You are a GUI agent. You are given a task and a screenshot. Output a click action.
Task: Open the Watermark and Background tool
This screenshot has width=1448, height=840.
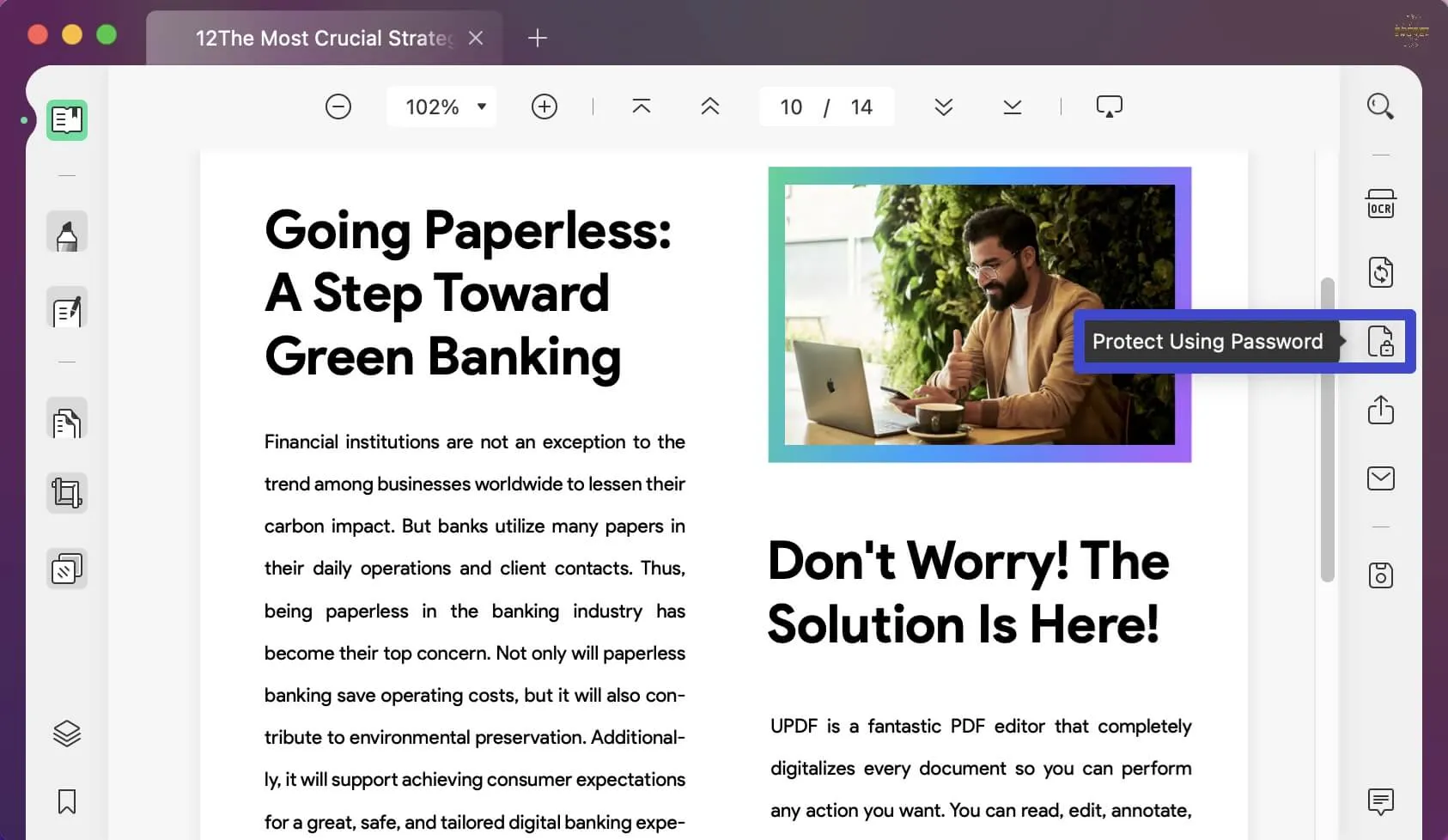(x=67, y=569)
